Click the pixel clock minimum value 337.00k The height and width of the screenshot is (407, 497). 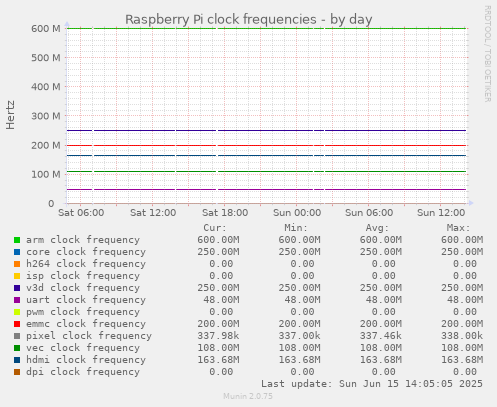(x=299, y=336)
